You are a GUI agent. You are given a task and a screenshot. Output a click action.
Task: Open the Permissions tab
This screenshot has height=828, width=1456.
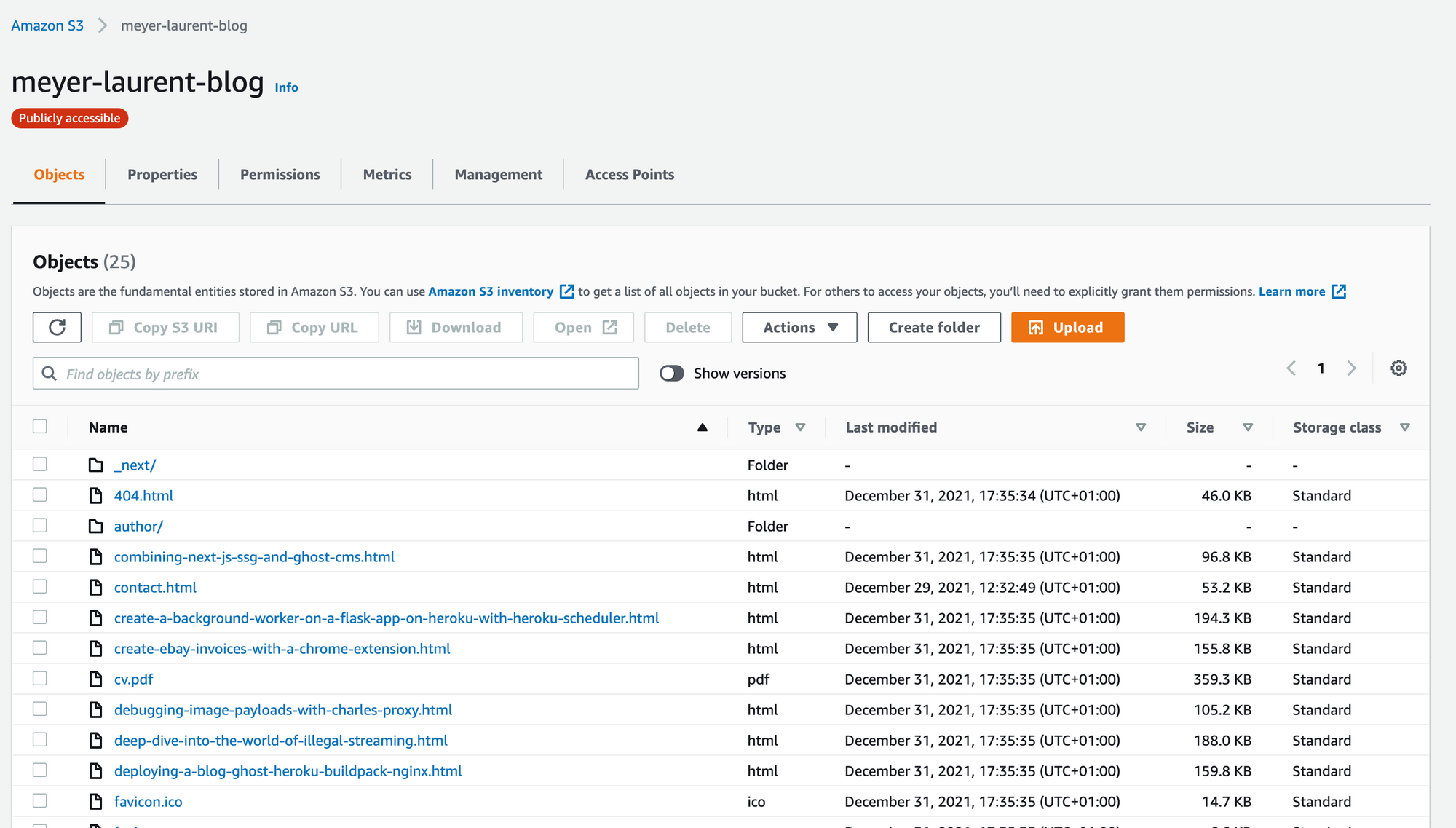point(280,175)
